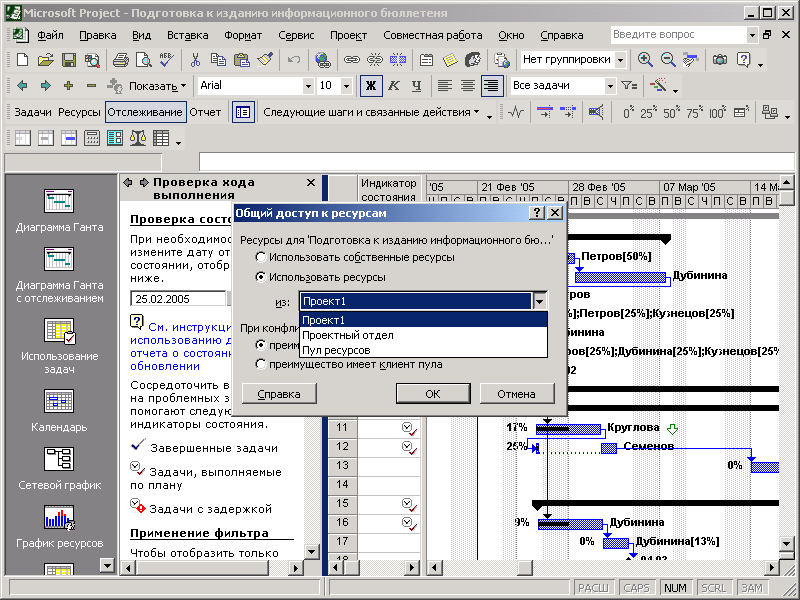
Task: Choose highlighted Проект1 list entry
Action: pos(423,320)
